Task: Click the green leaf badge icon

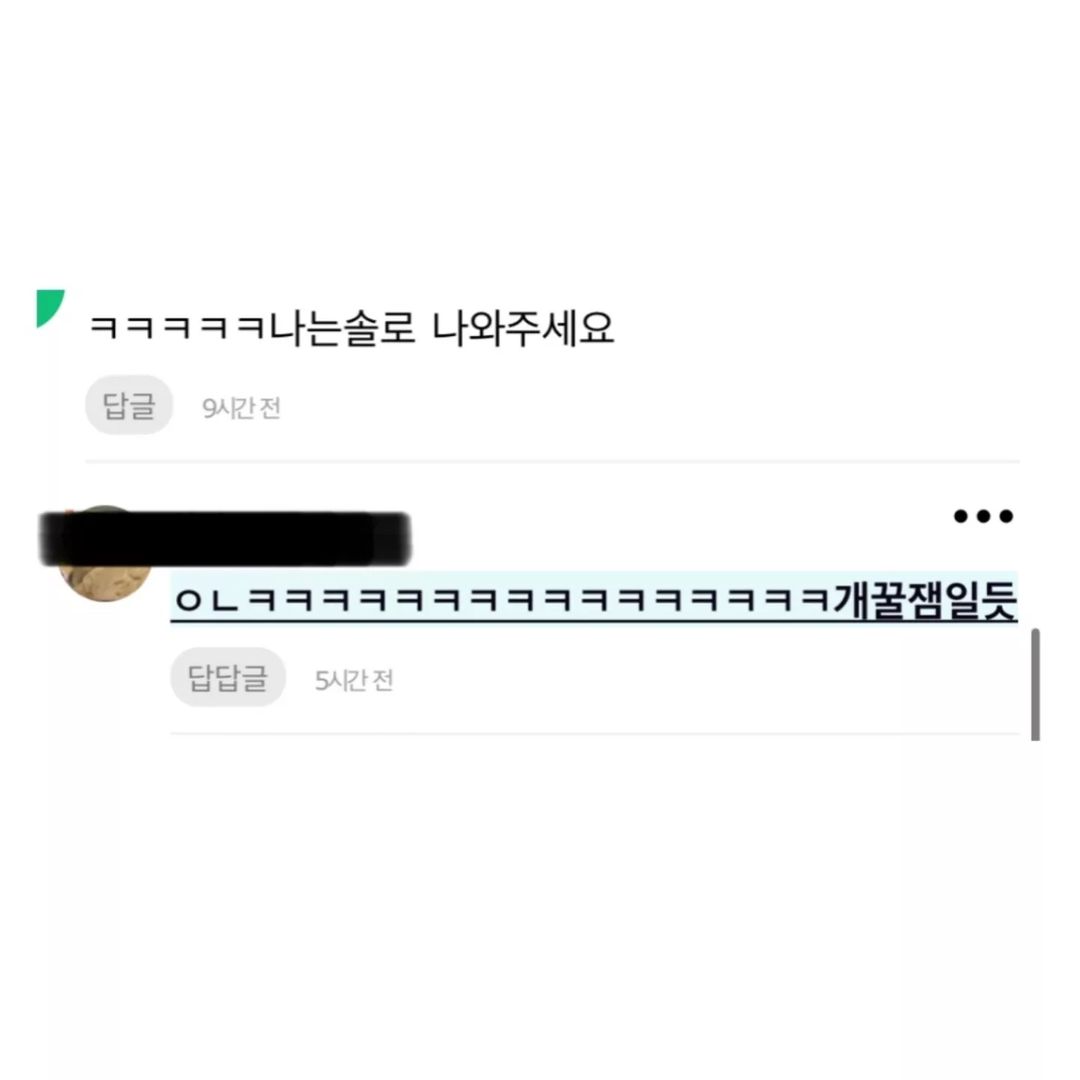Action: (50, 308)
